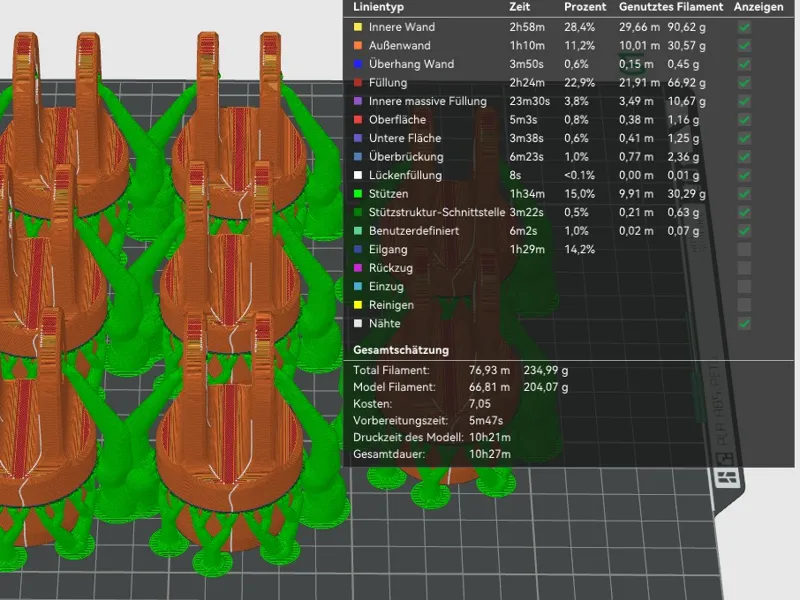Screen dimensions: 800x600
Task: Click the cyan Einzug color swatch
Action: [358, 287]
